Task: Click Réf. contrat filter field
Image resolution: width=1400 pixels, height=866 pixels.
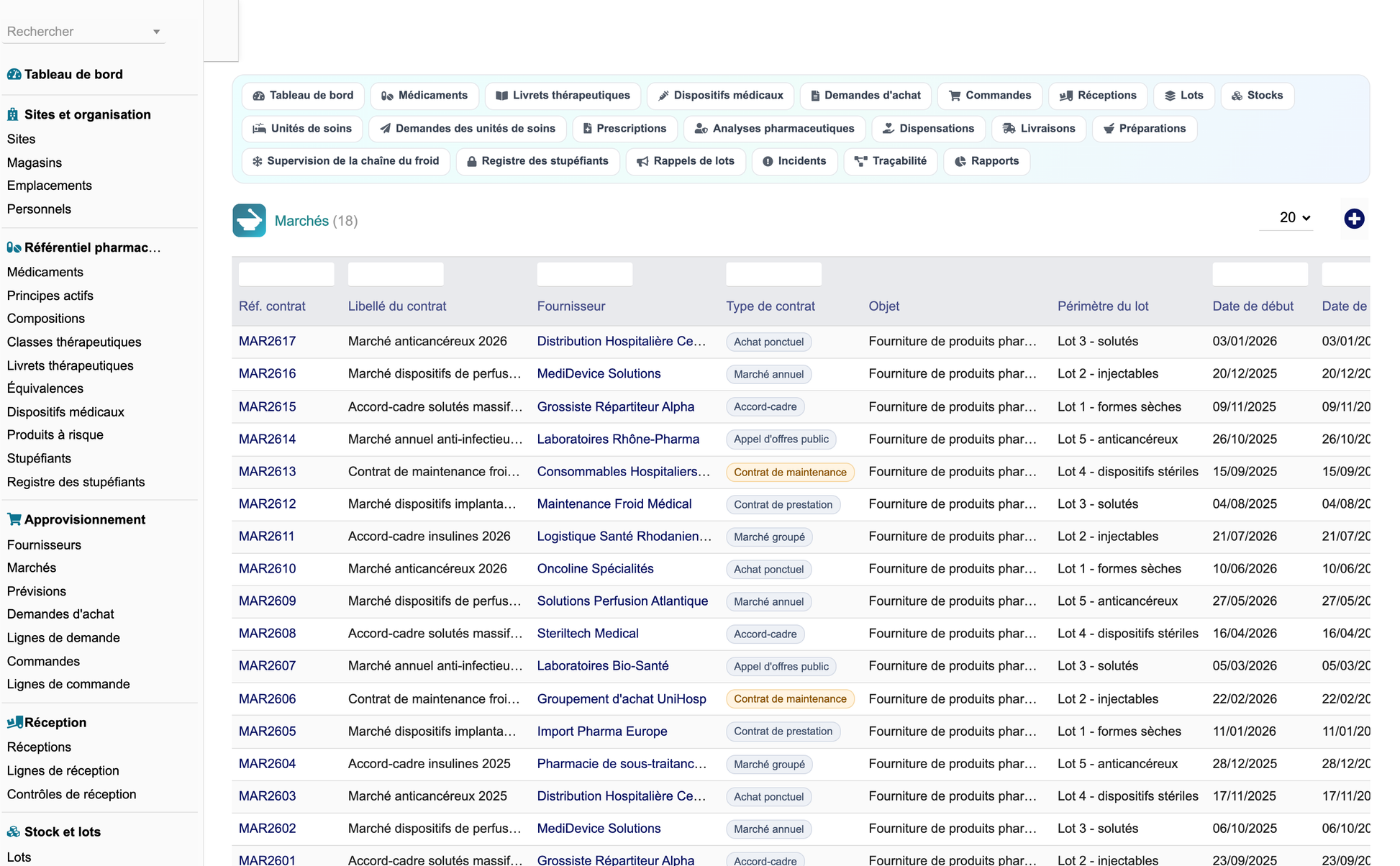Action: pos(286,274)
